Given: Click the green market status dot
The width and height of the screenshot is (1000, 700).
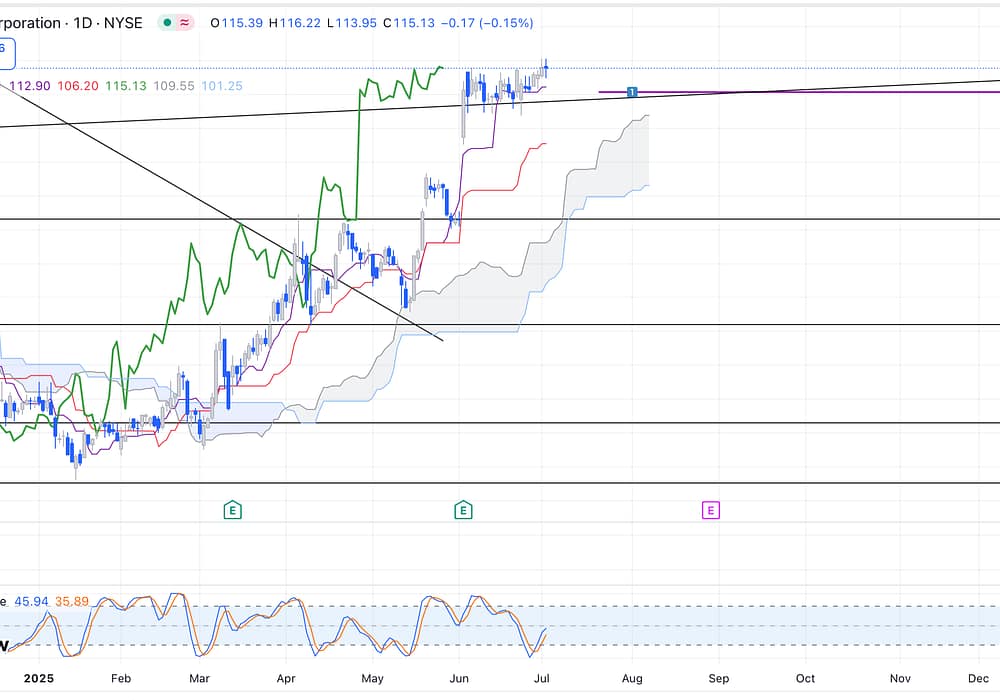Looking at the screenshot, I should [166, 22].
